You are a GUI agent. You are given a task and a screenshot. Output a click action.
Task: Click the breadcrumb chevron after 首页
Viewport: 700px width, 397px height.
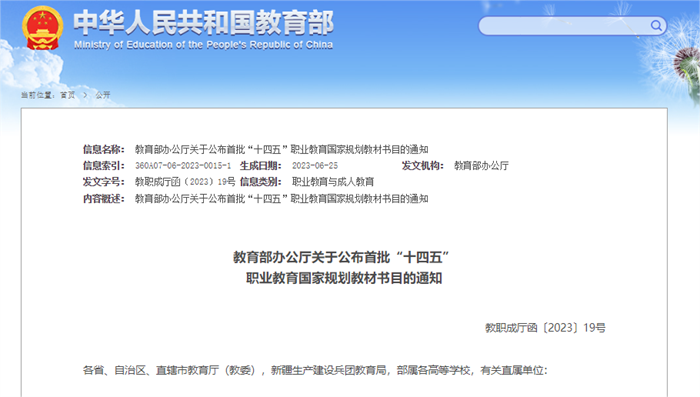pyautogui.click(x=85, y=95)
